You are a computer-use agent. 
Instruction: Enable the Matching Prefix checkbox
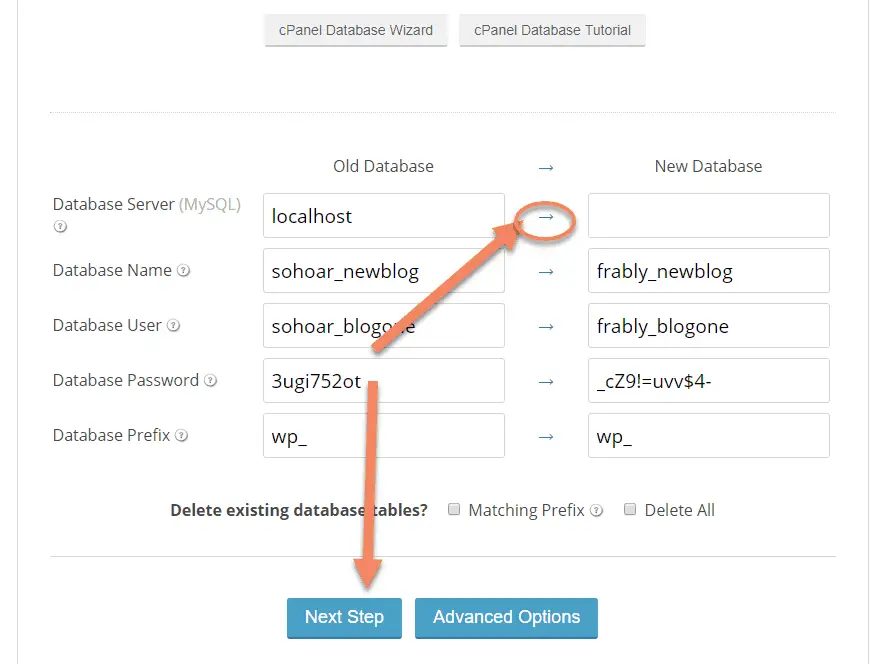pyautogui.click(x=454, y=509)
